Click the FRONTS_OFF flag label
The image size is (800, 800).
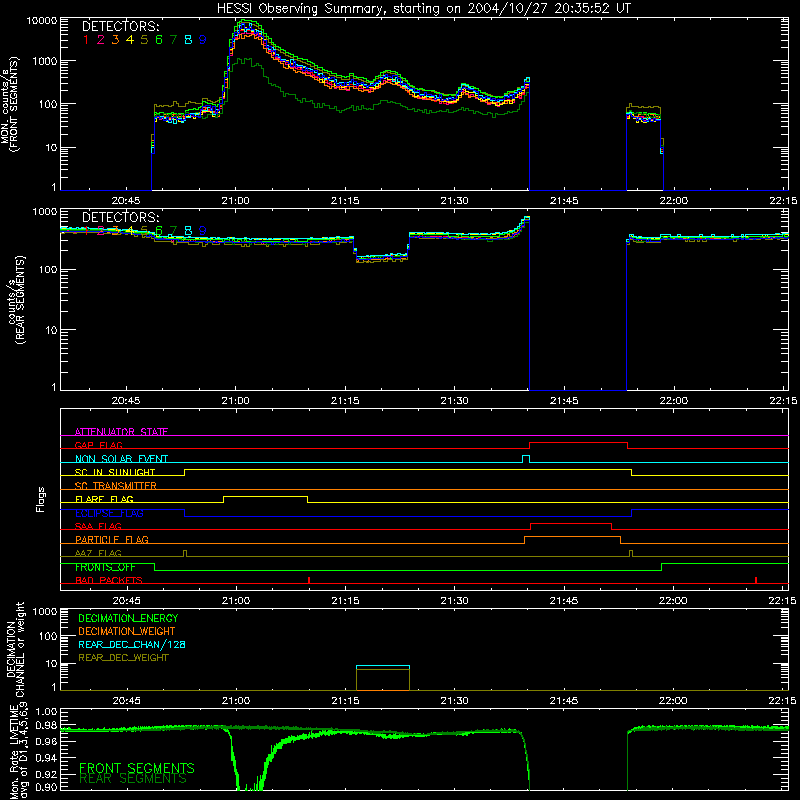(105, 567)
